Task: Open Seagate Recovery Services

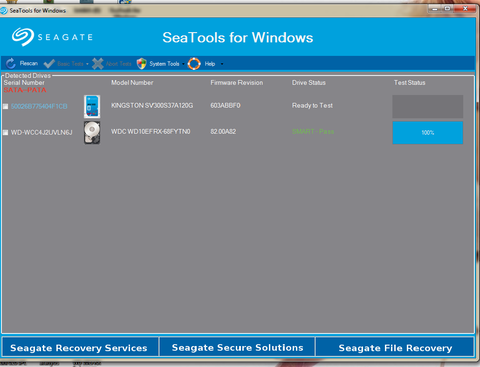Action: (x=80, y=347)
